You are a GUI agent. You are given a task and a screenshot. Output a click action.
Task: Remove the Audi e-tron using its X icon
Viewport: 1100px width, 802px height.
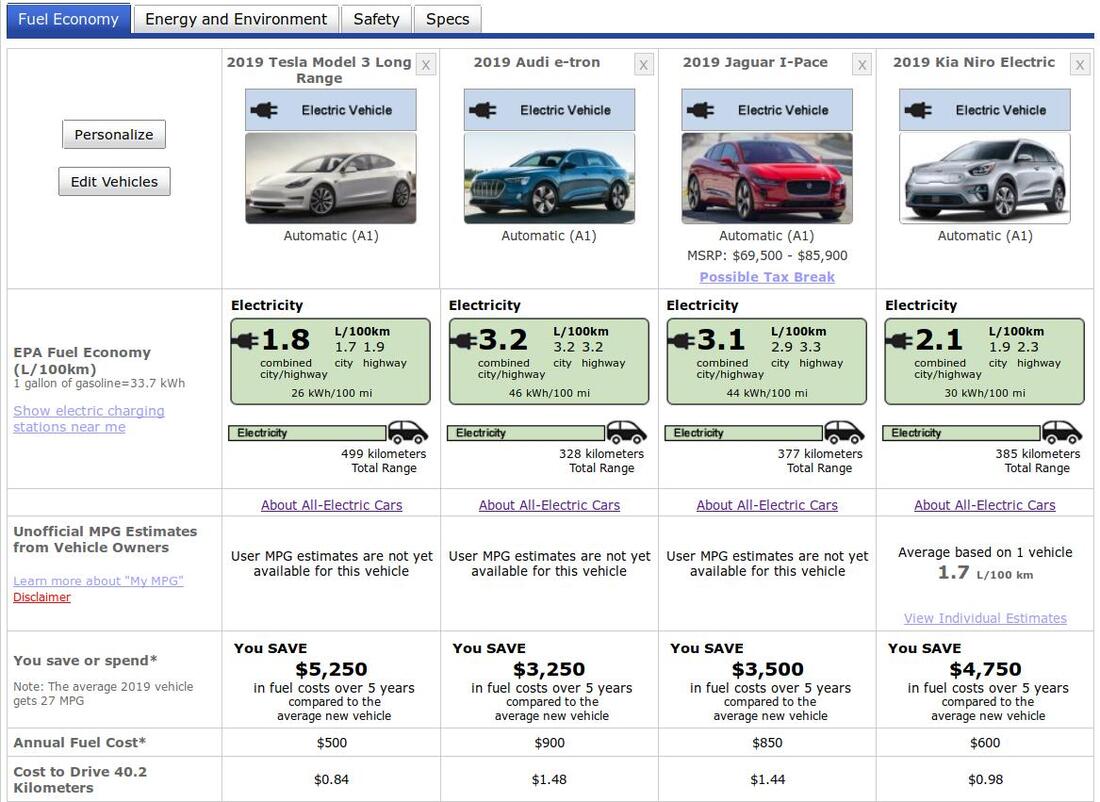tap(643, 65)
